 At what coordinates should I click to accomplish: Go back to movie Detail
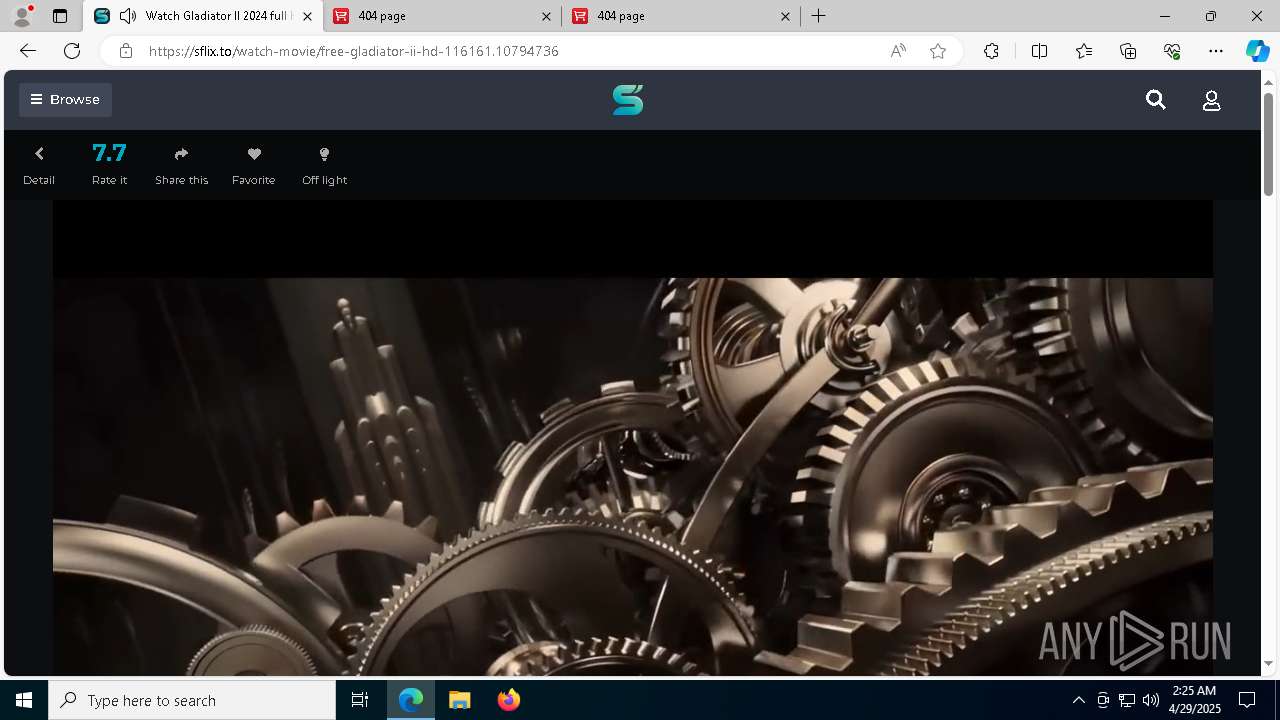[x=39, y=165]
